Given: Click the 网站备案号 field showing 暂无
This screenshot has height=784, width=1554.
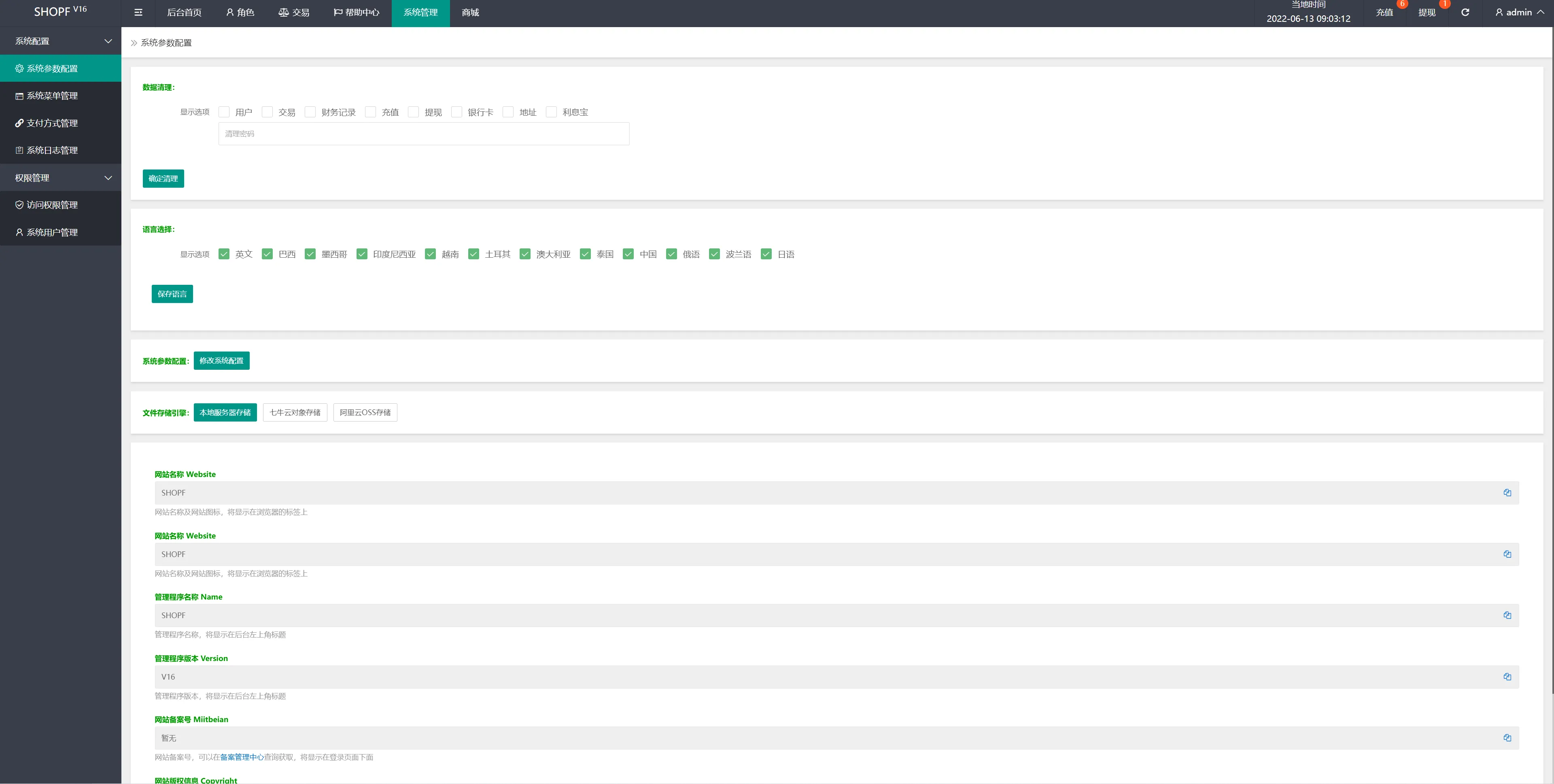Looking at the screenshot, I should pos(837,737).
